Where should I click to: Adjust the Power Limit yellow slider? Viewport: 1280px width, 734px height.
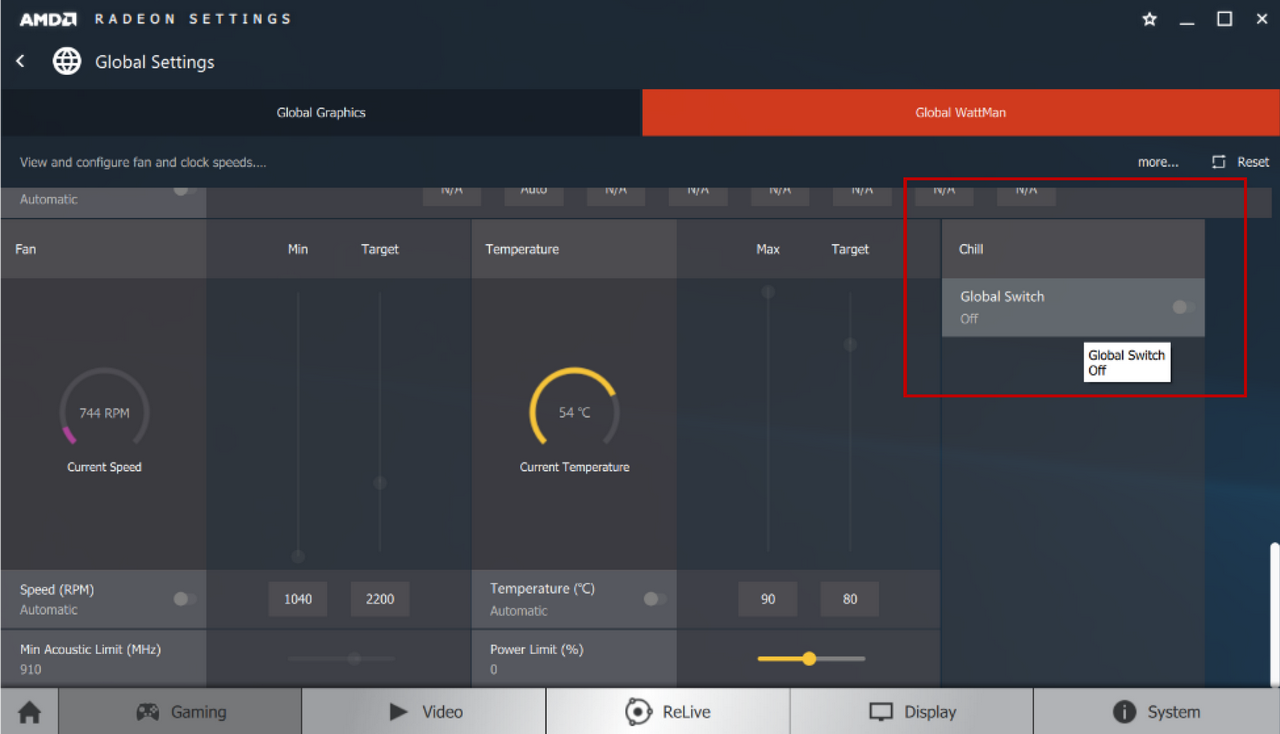(x=809, y=659)
